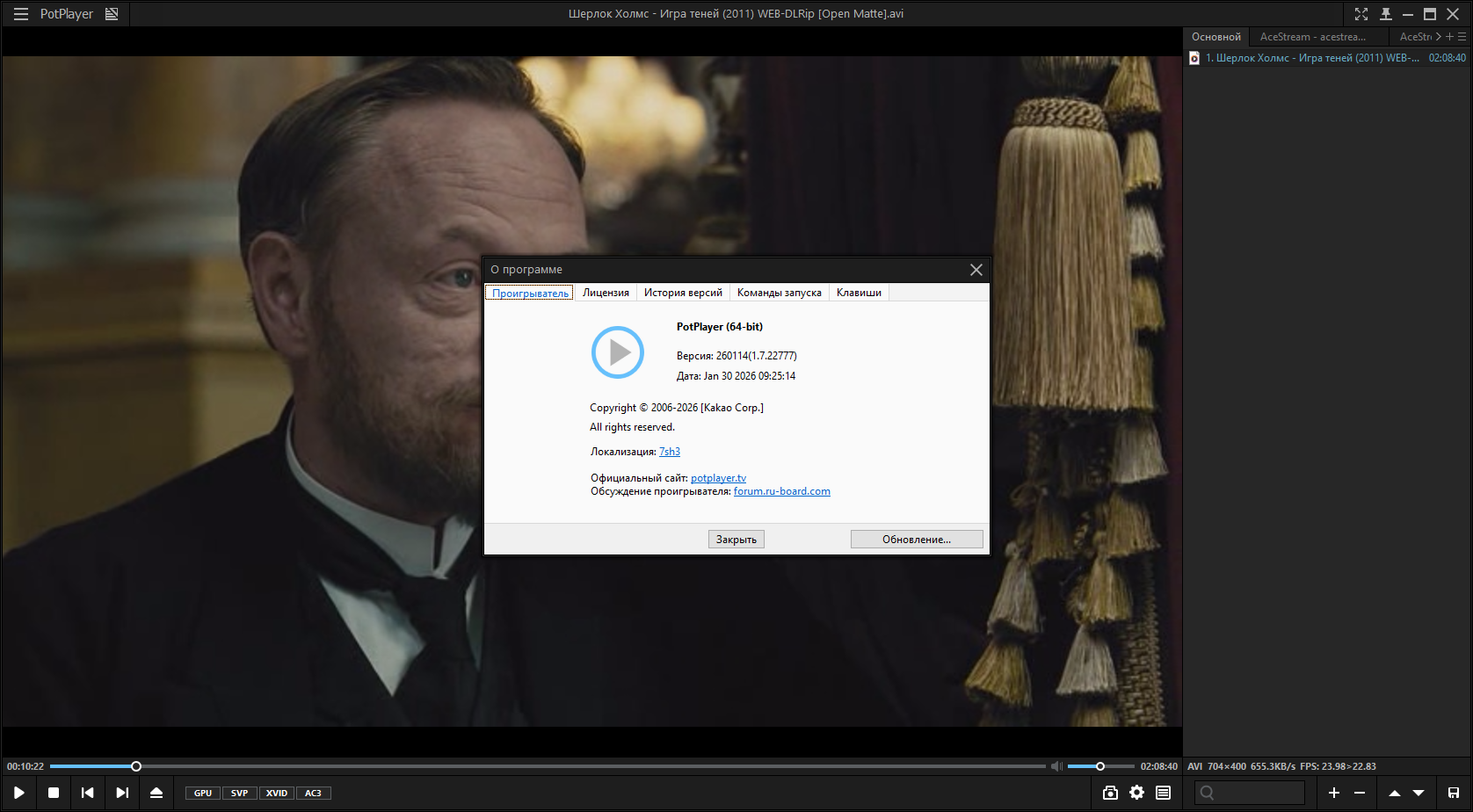1473x812 pixels.
Task: Toggle the SVP indicator button
Action: click(x=239, y=793)
